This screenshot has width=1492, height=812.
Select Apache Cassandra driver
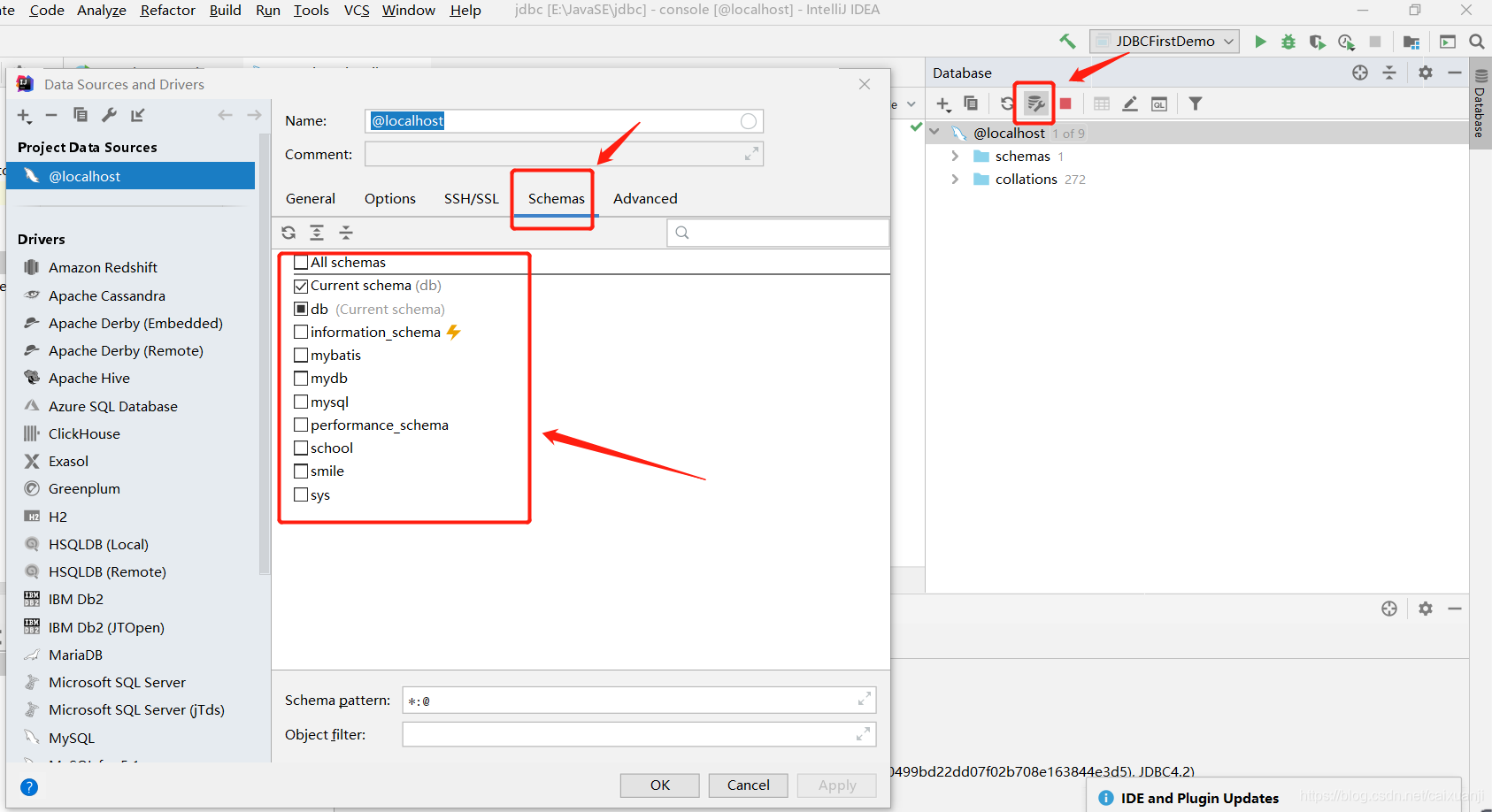[106, 296]
